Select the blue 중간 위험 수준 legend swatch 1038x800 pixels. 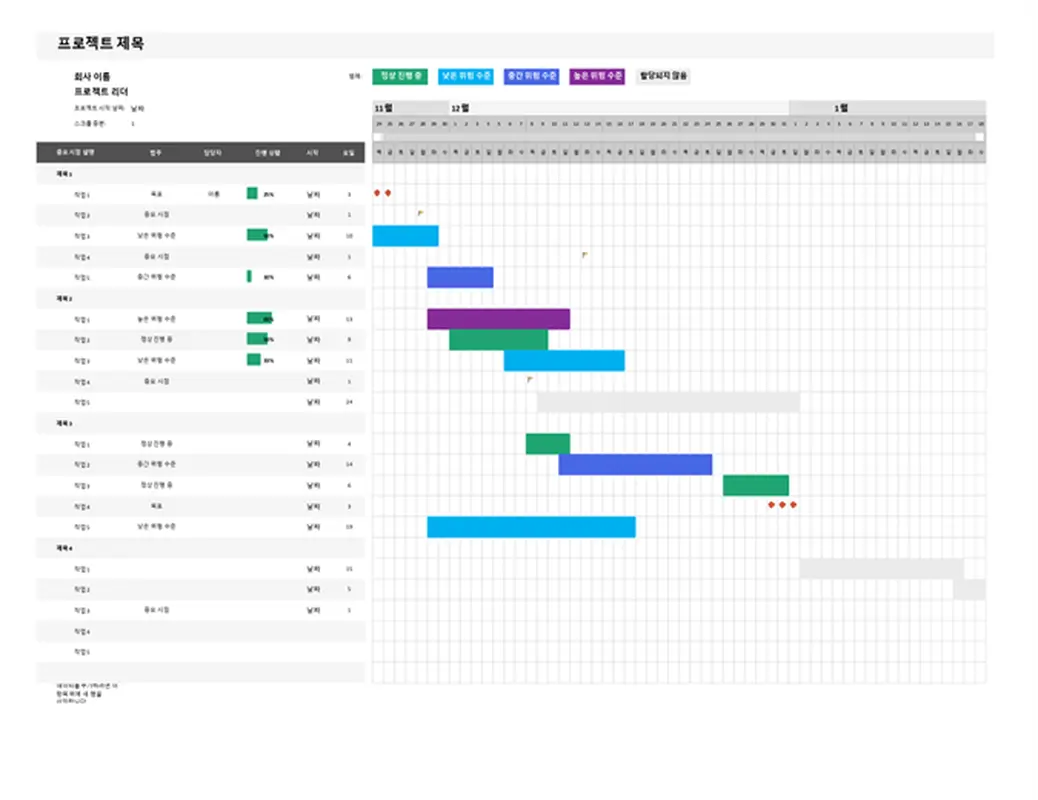531,76
